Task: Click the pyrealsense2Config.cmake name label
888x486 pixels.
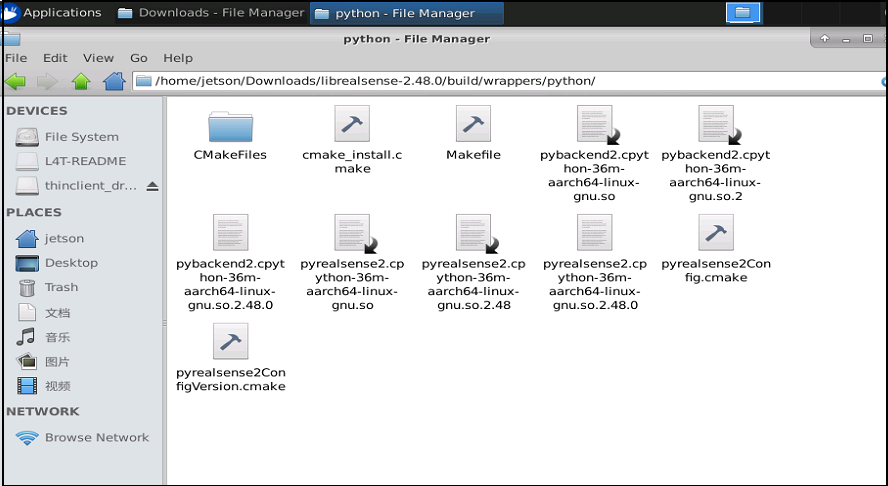Action: tap(716, 270)
